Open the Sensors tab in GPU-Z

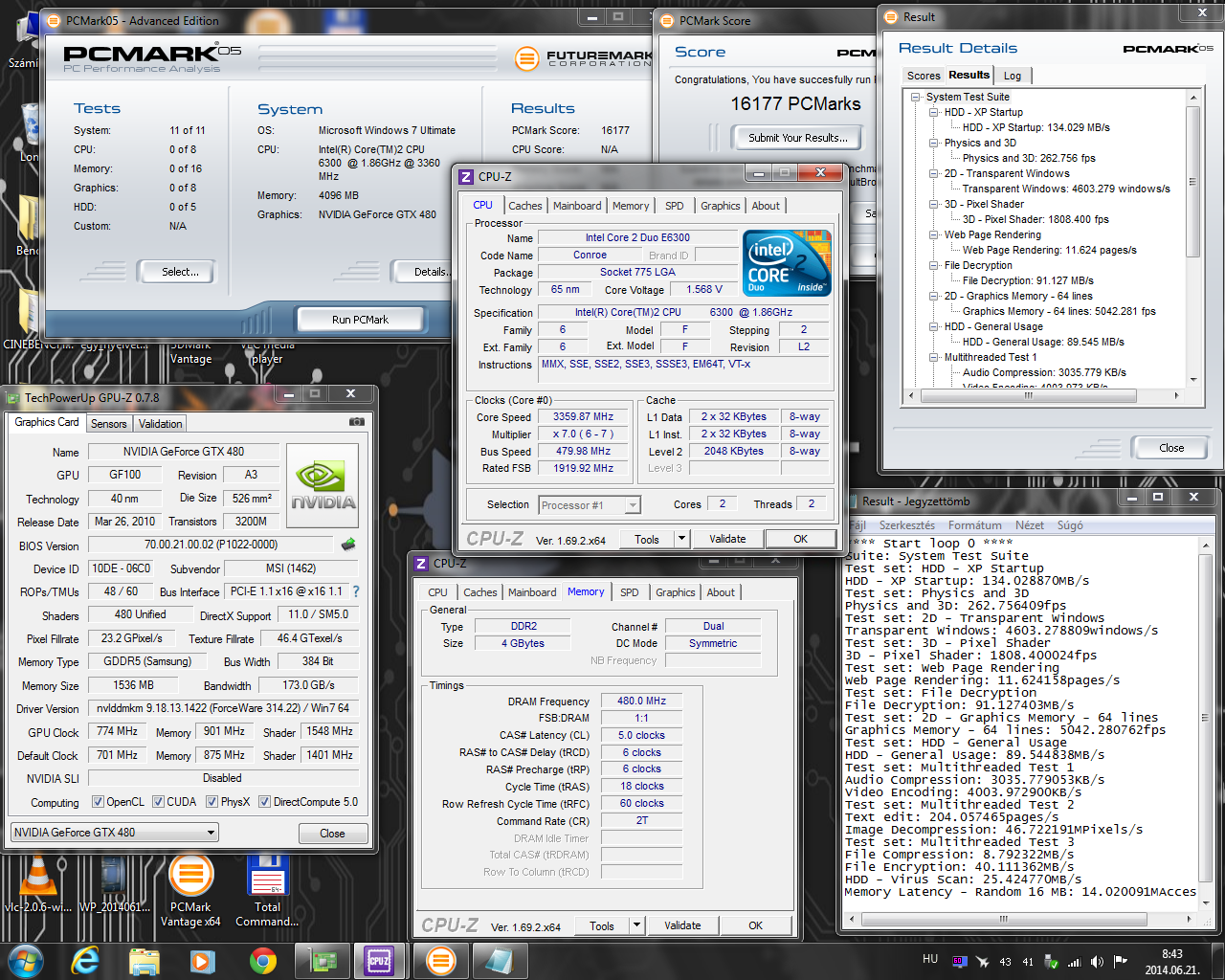[108, 424]
